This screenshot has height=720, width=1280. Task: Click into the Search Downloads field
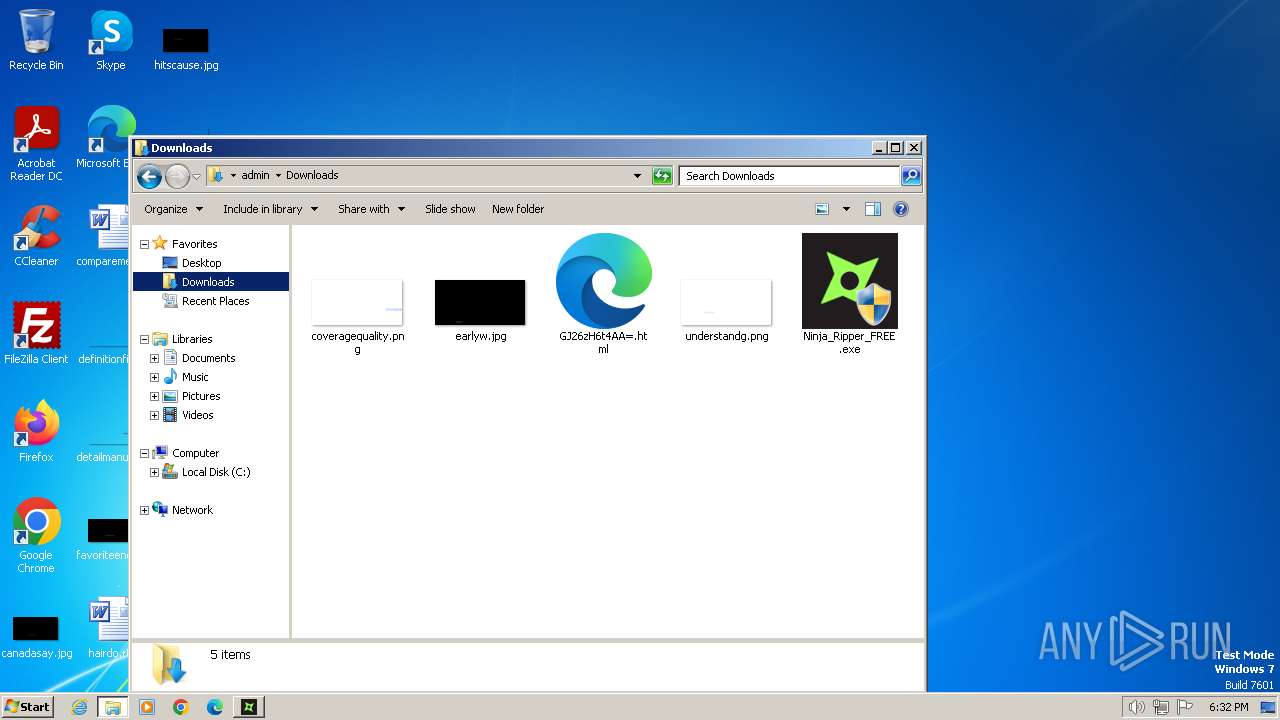[x=789, y=176]
